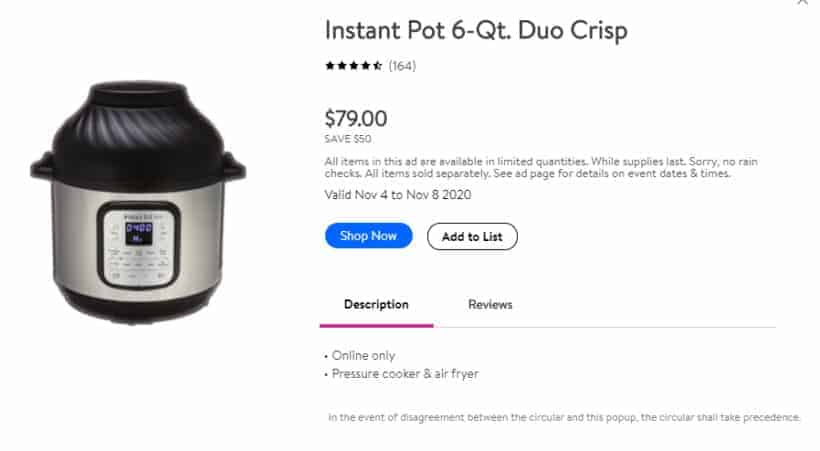Click the $79.00 price
The width and height of the screenshot is (820, 451).
(356, 119)
